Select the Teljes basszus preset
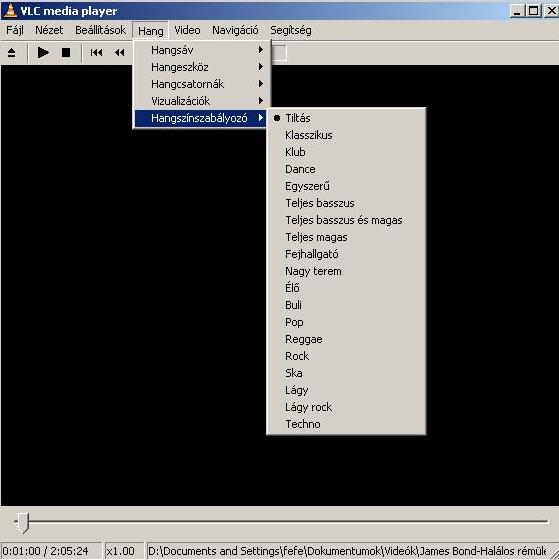 point(346,203)
